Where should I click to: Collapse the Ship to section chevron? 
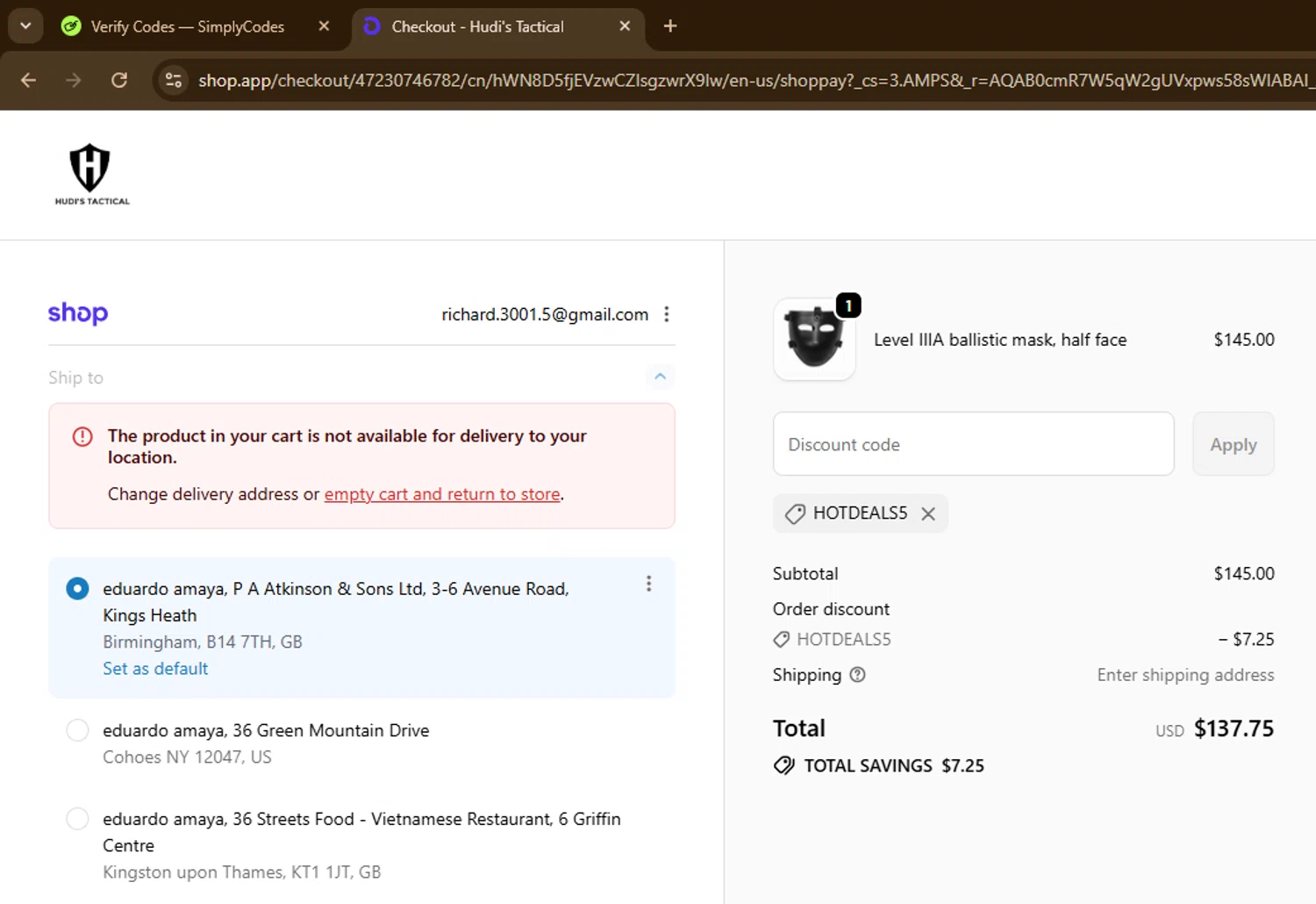(661, 377)
